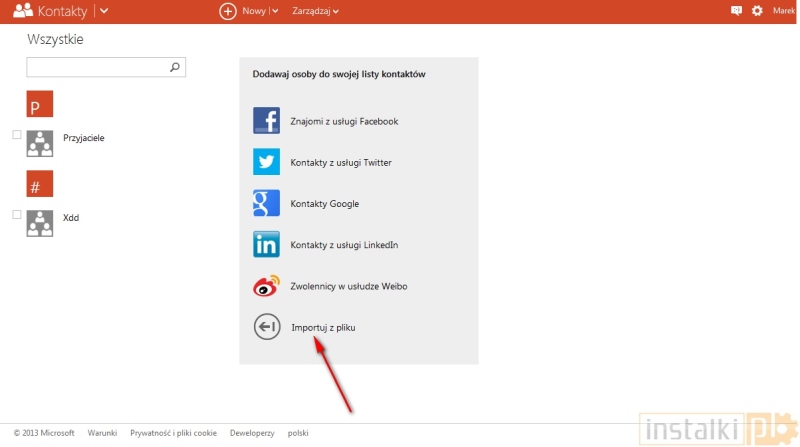Viewport: 800px width, 447px height.
Task: Click the Twitter bird icon
Action: tap(266, 162)
